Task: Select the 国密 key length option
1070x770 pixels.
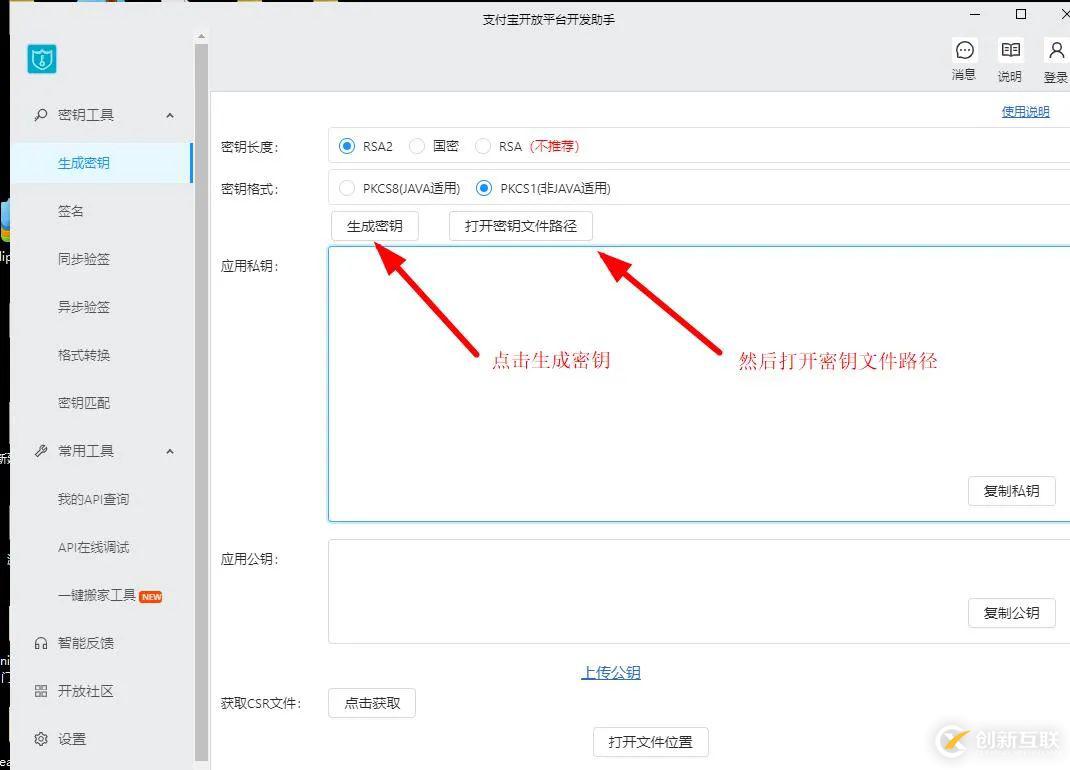Action: coord(416,146)
